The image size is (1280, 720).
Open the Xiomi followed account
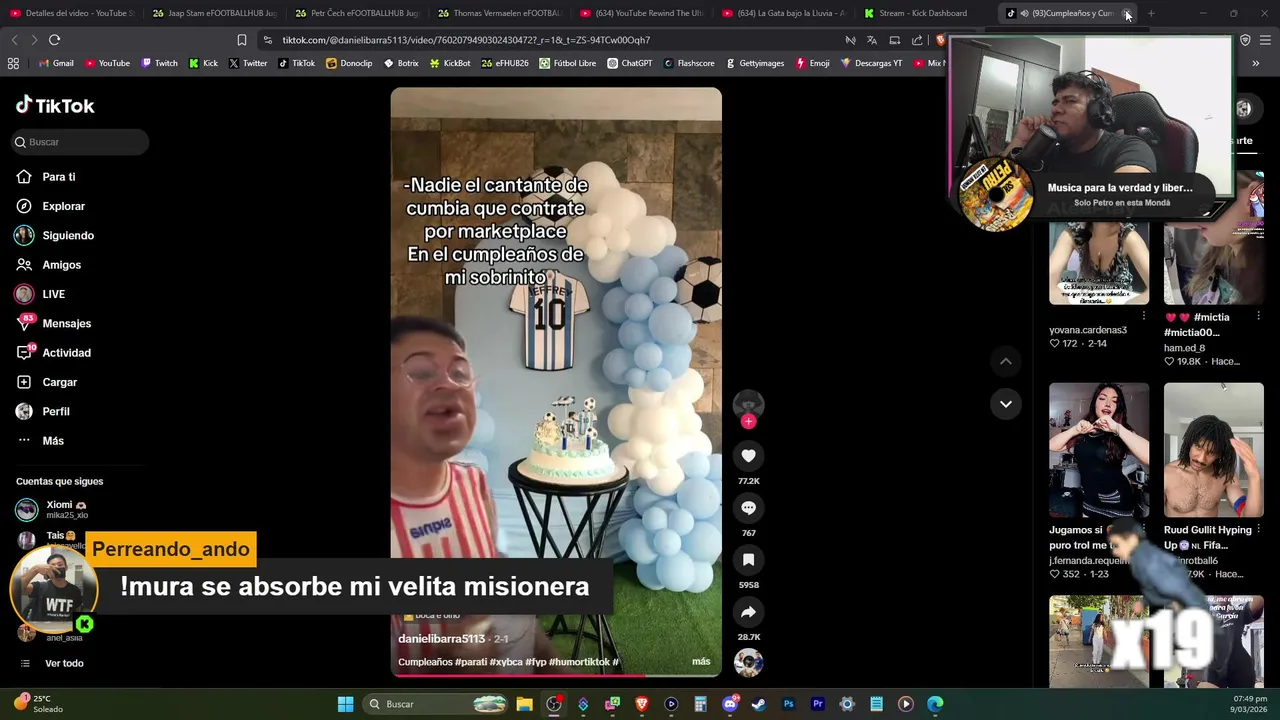(x=66, y=509)
